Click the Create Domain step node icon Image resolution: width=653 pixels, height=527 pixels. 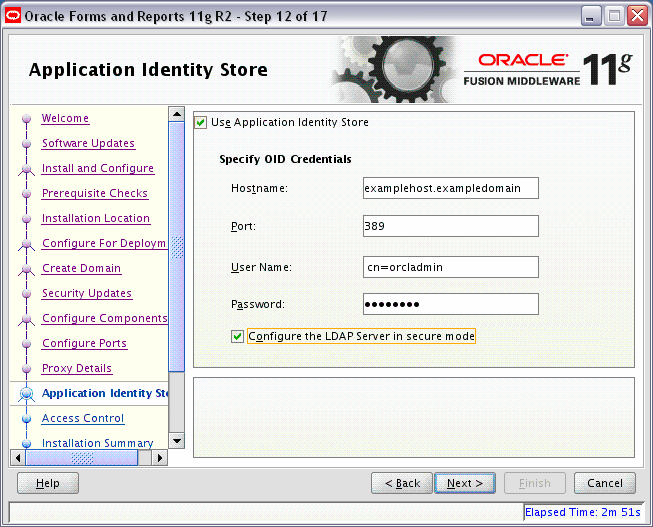click(27, 270)
